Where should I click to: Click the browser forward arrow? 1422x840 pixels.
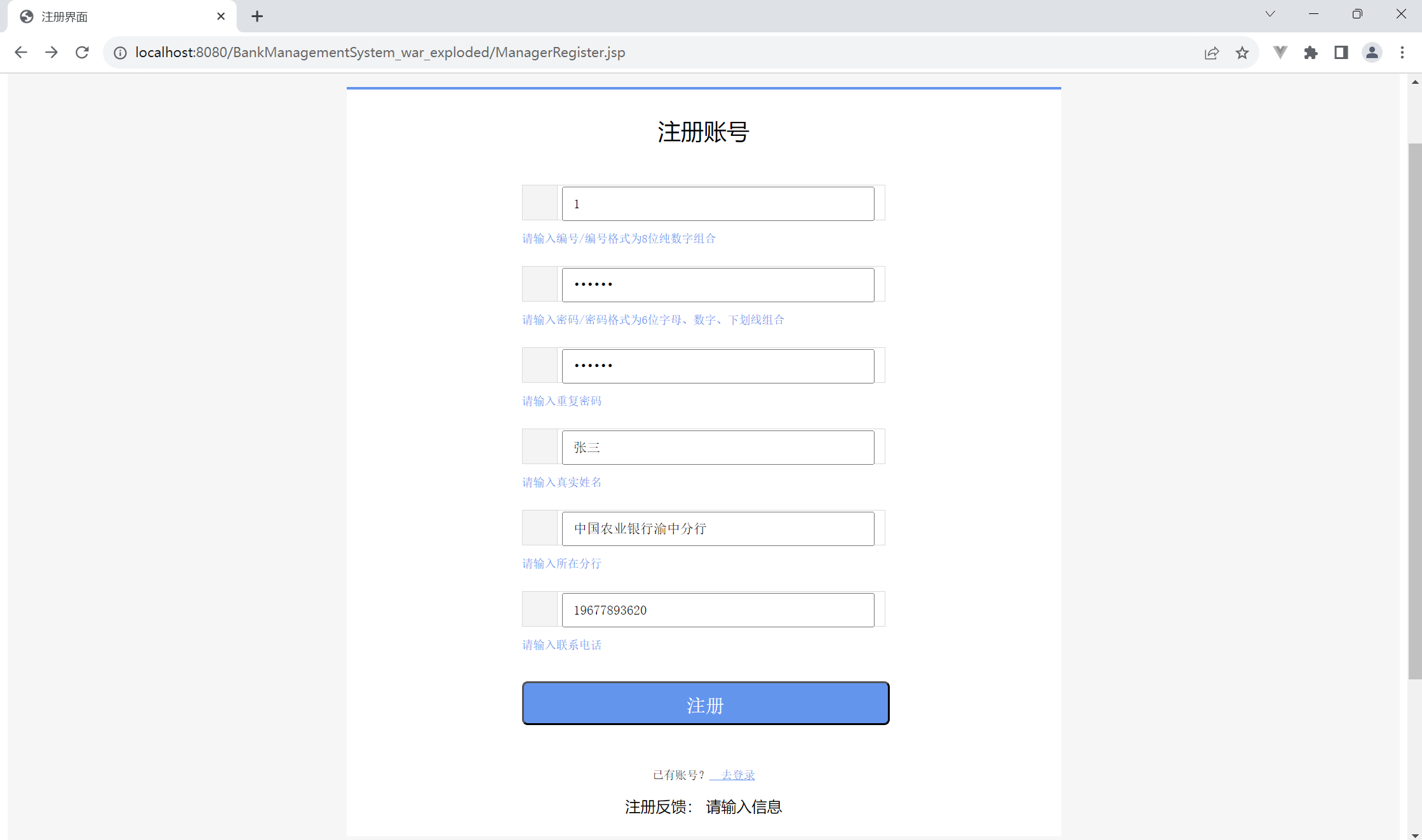point(51,53)
